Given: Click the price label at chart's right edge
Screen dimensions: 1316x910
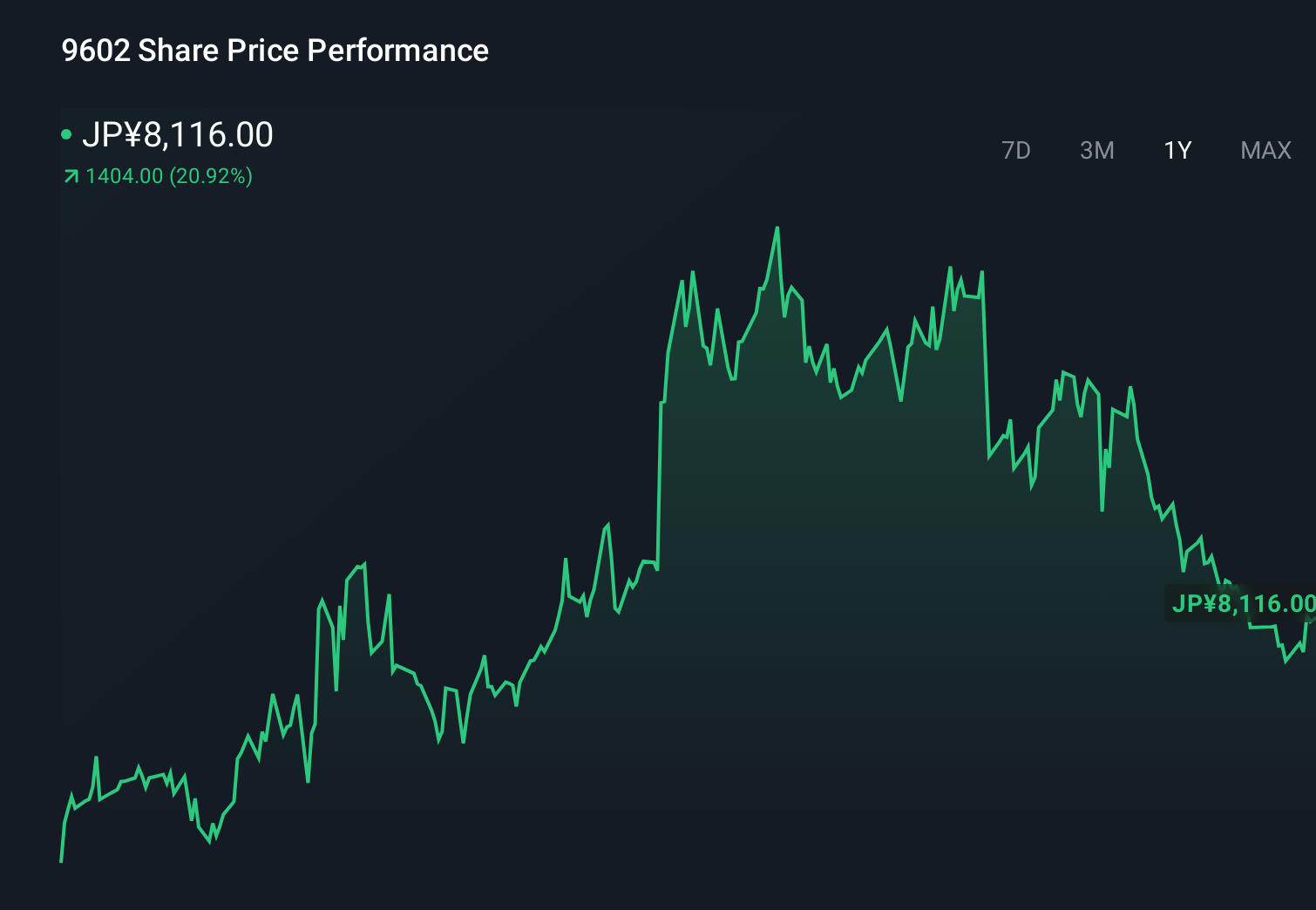Looking at the screenshot, I should click(x=1242, y=603).
